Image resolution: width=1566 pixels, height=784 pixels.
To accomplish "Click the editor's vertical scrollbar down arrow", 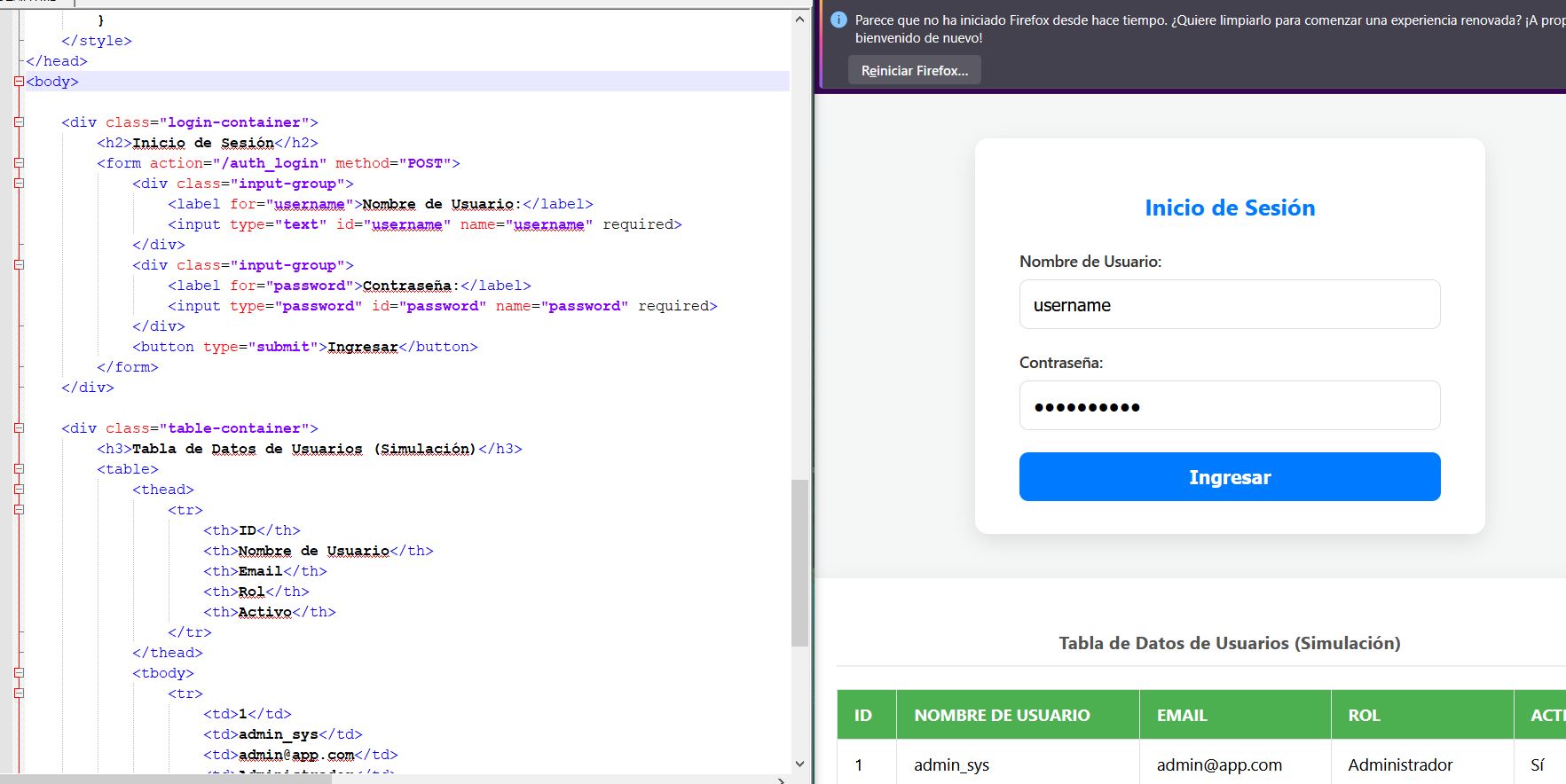I will click(x=799, y=764).
